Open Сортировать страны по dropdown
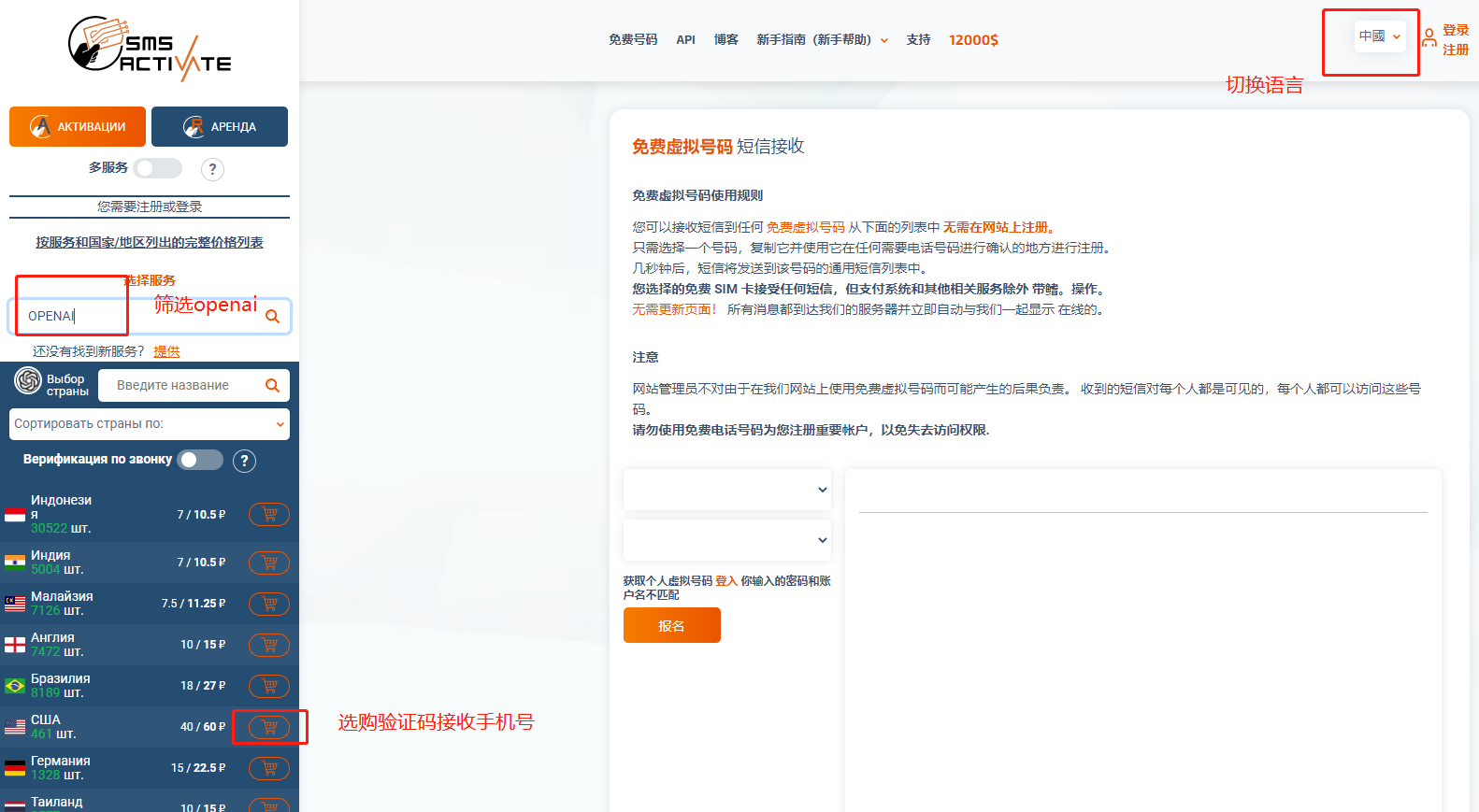The image size is (1479, 812). [x=150, y=424]
